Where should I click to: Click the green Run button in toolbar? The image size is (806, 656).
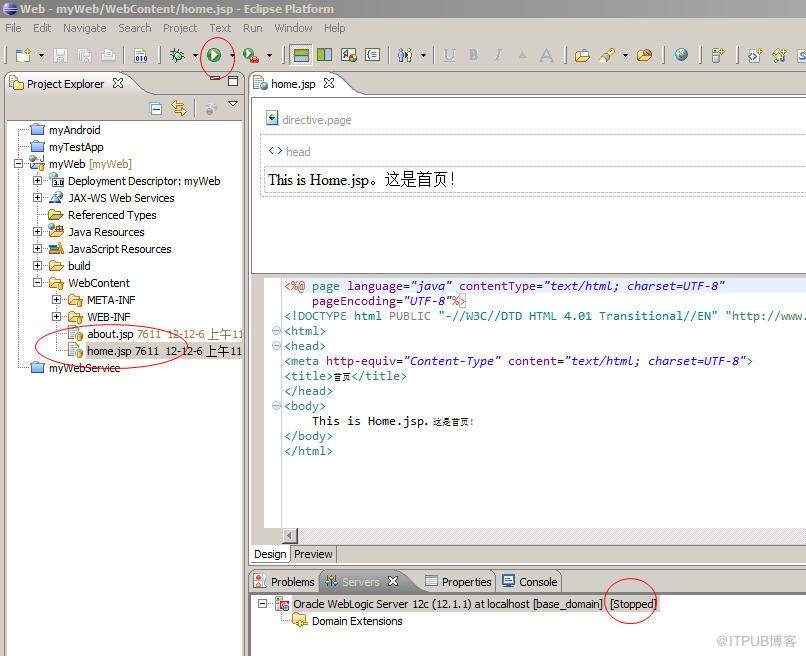click(x=214, y=55)
